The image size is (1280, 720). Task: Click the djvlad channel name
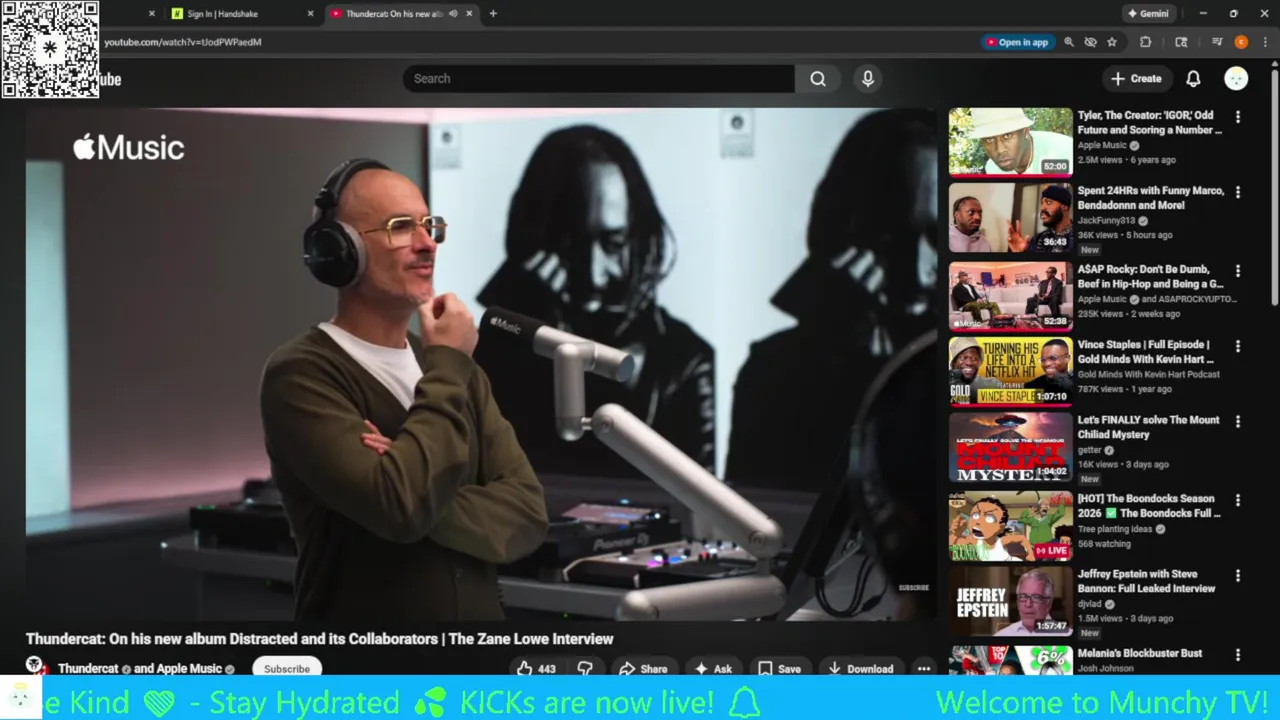pyautogui.click(x=1089, y=604)
